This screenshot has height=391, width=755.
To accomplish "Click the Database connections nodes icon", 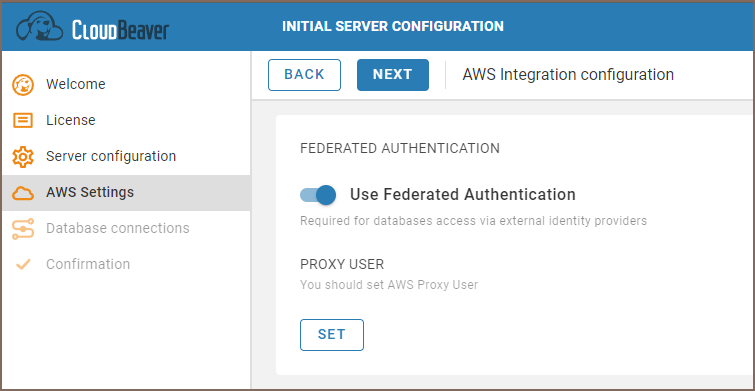I will pyautogui.click(x=23, y=229).
